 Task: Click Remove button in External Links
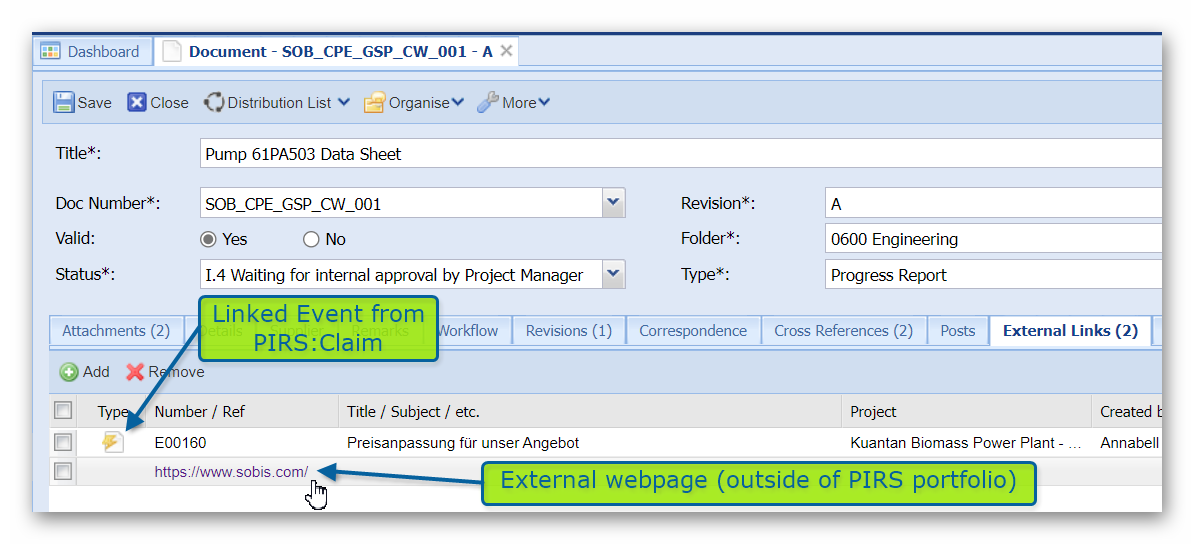165,372
